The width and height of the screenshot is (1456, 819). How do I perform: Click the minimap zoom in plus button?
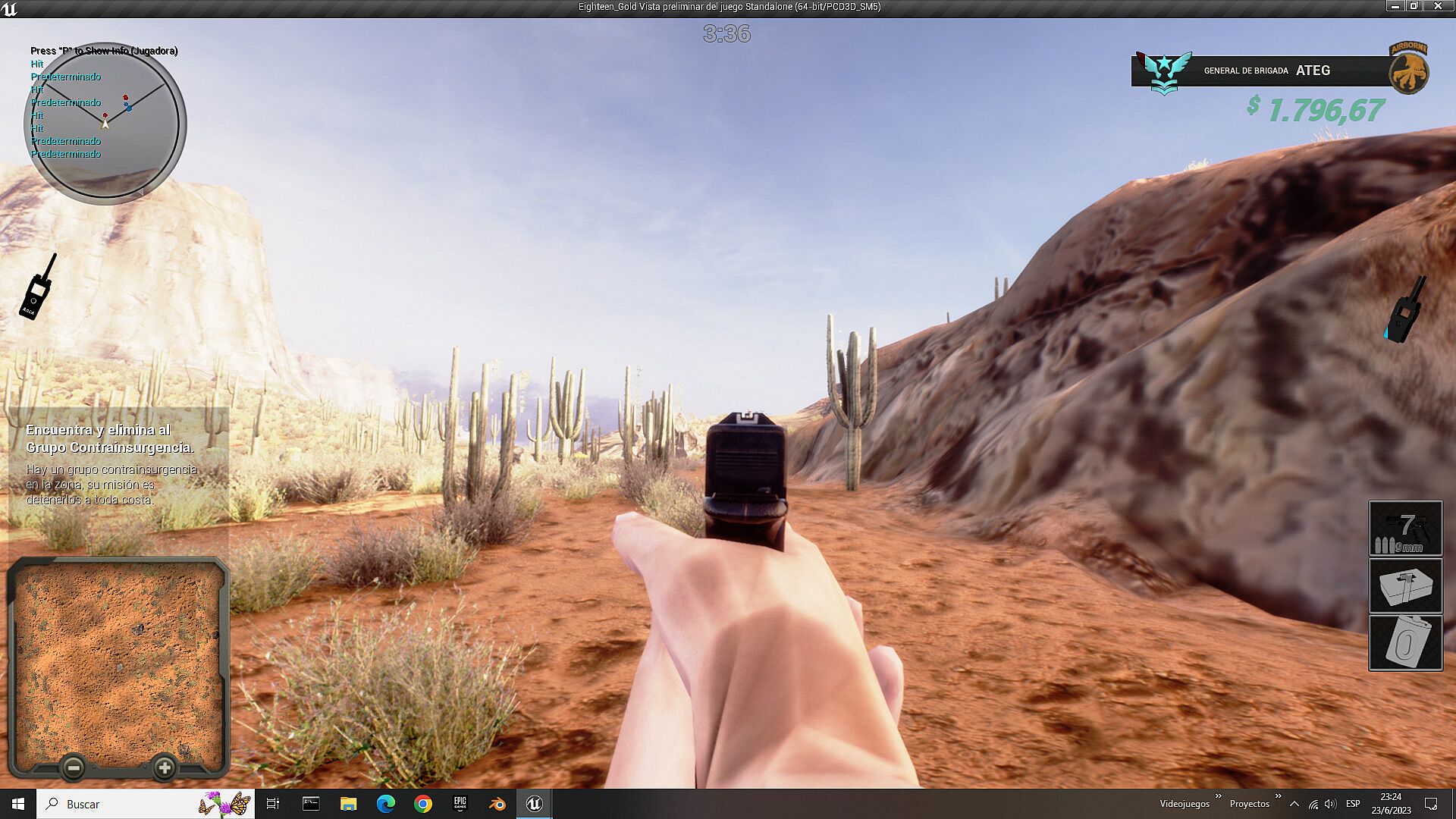(165, 768)
